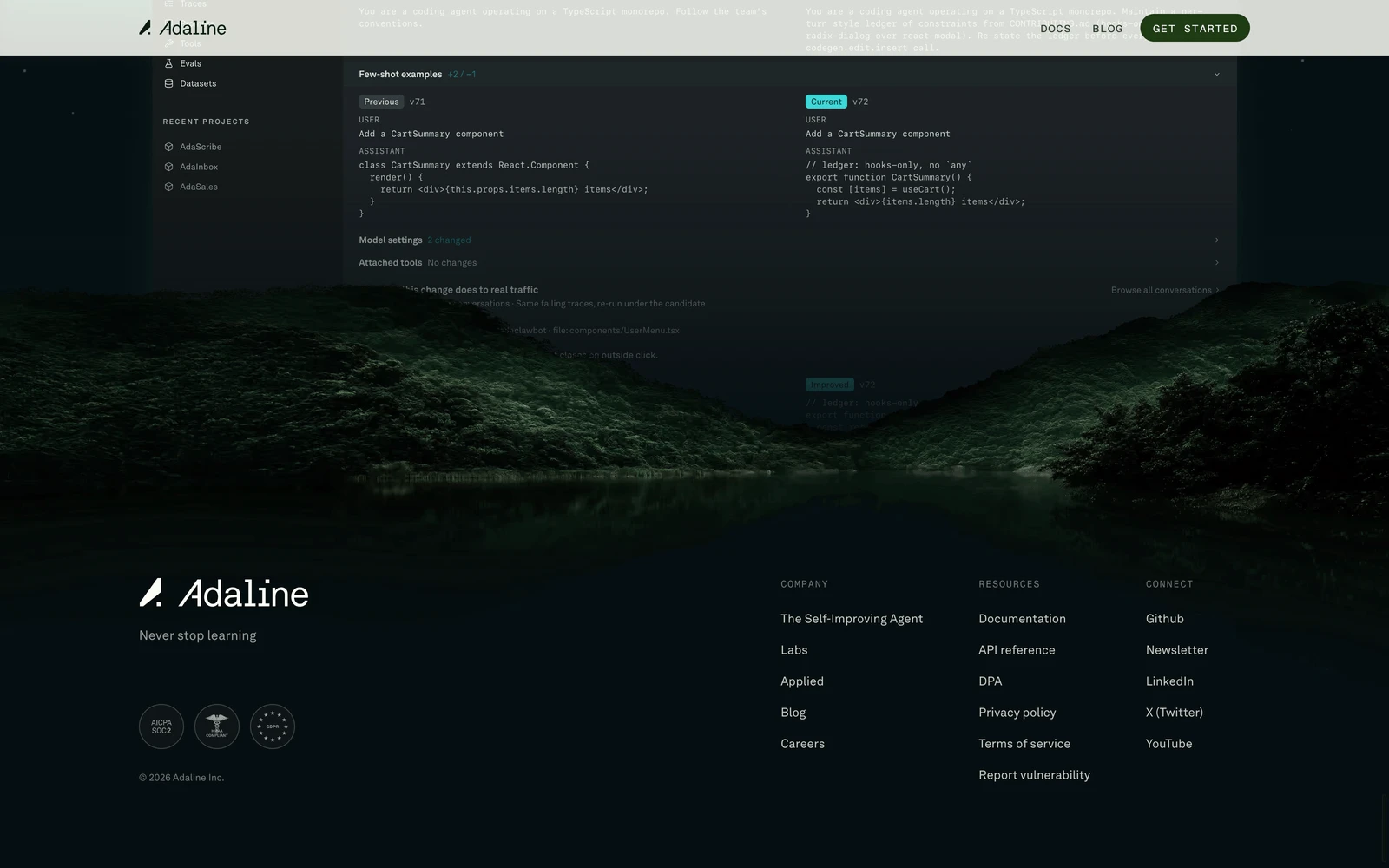
Task: Click the Adaline logo in the header
Action: click(182, 28)
